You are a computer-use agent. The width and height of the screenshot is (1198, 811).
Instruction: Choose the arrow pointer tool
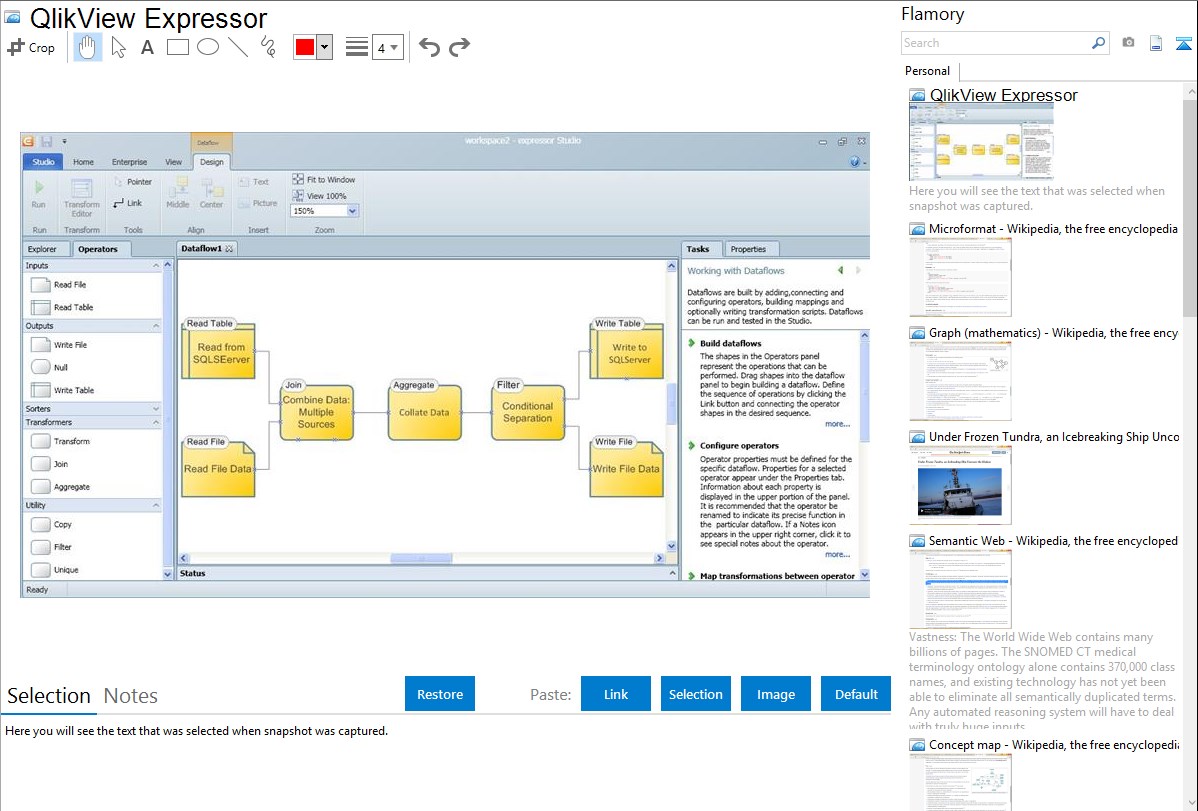(118, 47)
